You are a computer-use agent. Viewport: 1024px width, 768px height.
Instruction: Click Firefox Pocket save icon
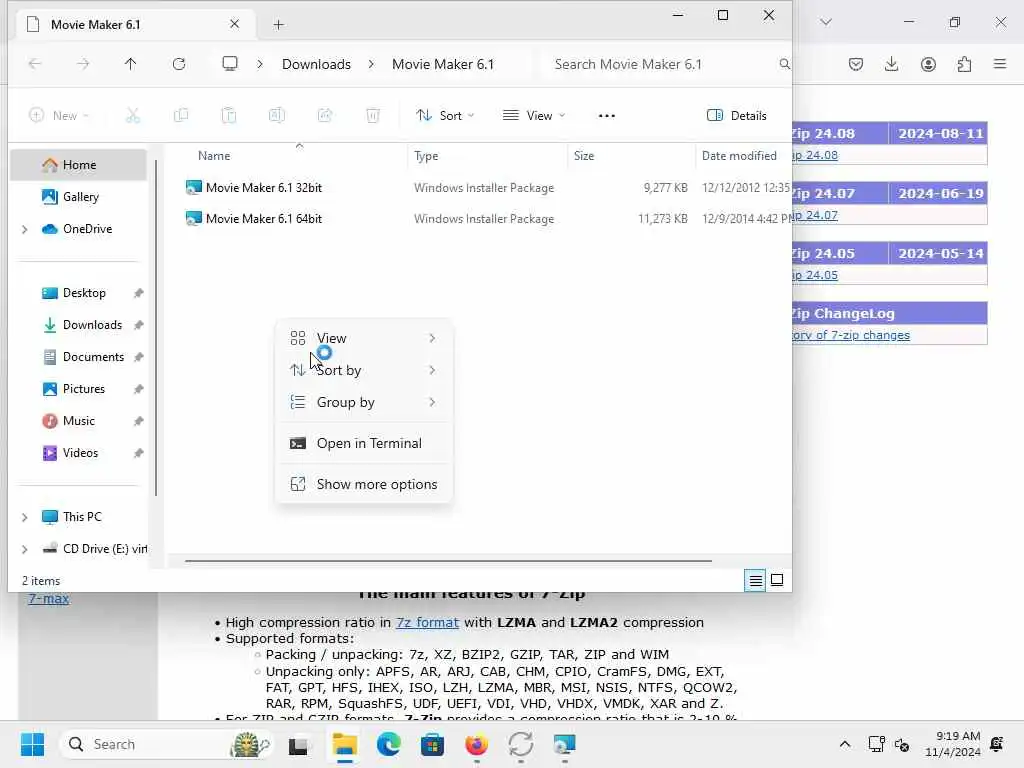coord(856,64)
